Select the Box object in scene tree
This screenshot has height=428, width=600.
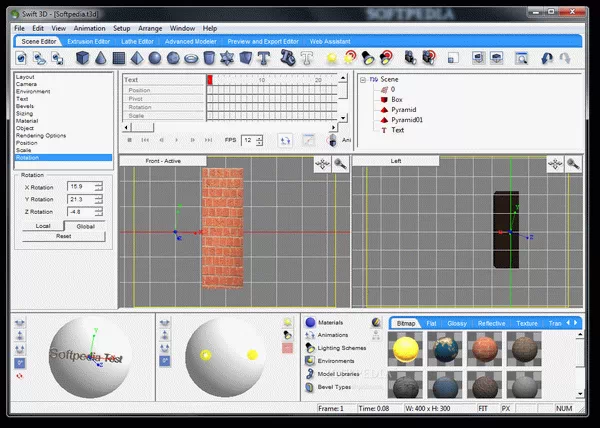396,99
